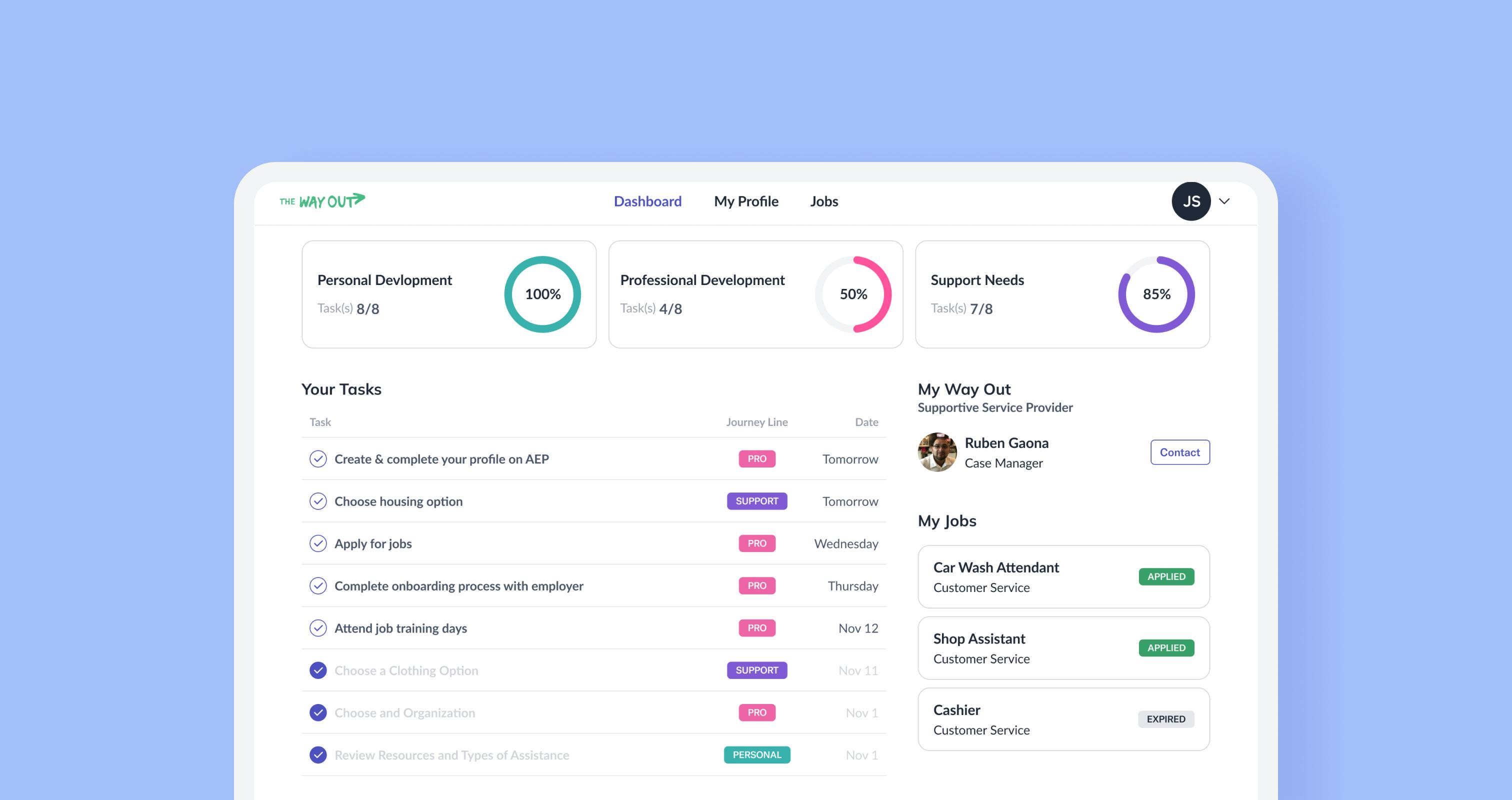The height and width of the screenshot is (800, 1512).
Task: Check off Create & complete your profile task
Action: pos(318,459)
